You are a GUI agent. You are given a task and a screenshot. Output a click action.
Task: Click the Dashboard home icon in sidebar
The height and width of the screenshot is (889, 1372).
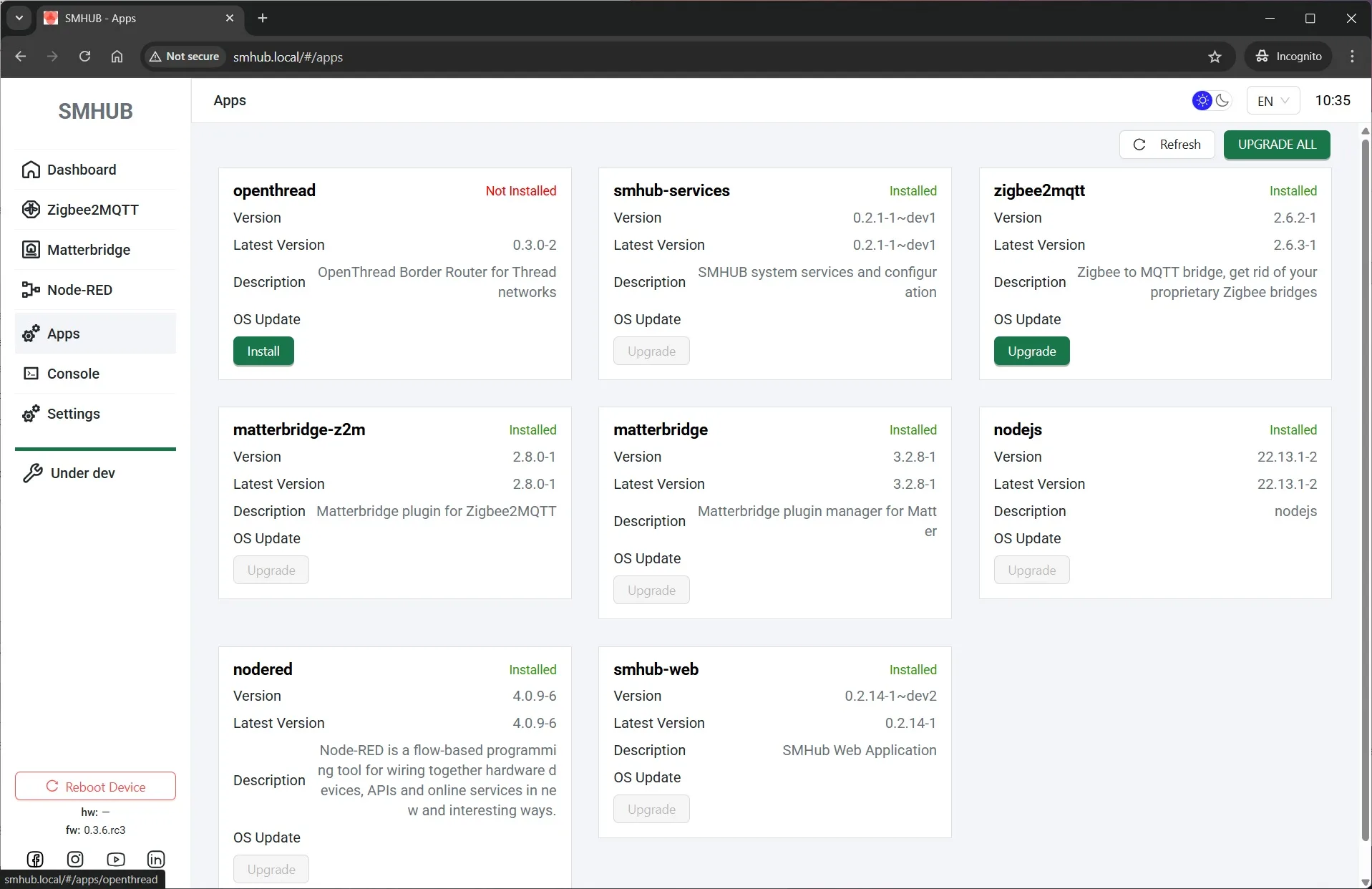click(x=31, y=170)
